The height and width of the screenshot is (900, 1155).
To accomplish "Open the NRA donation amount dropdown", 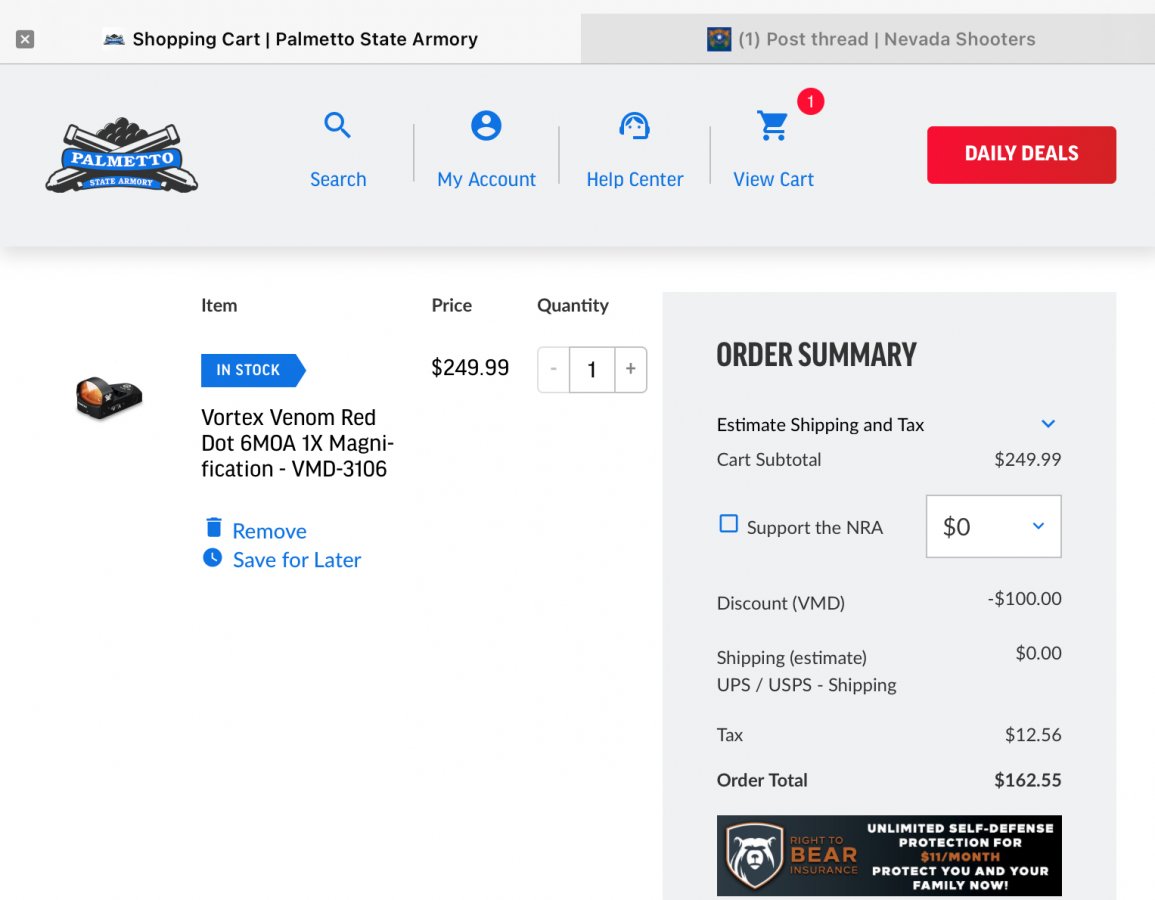I will (x=993, y=526).
